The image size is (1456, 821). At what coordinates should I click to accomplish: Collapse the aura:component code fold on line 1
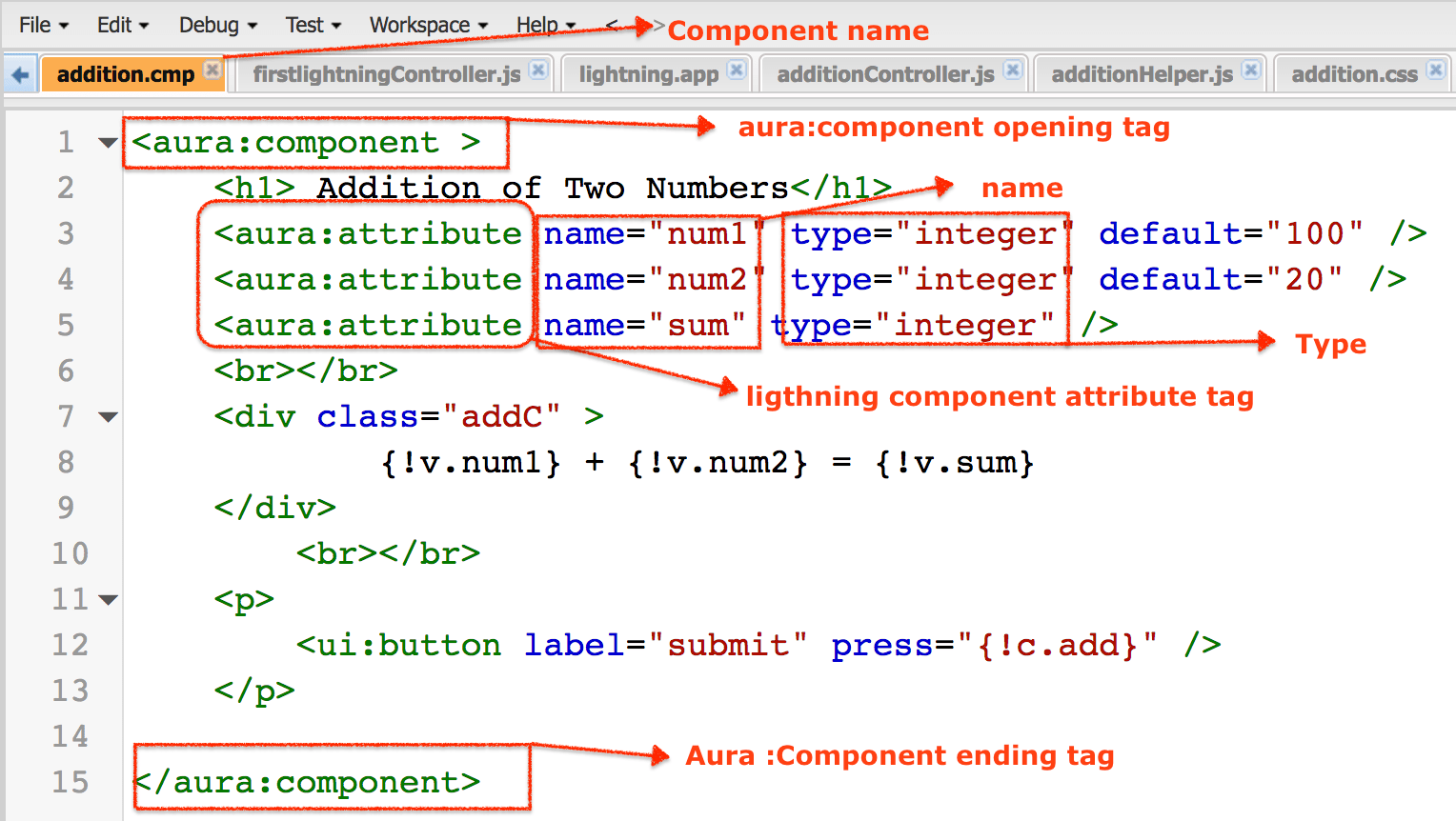pyautogui.click(x=107, y=141)
